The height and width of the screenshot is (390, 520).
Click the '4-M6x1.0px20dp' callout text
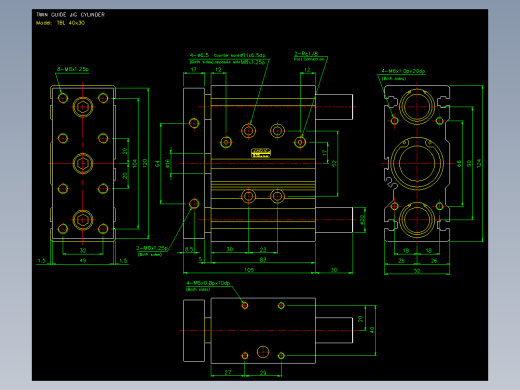tap(403, 71)
